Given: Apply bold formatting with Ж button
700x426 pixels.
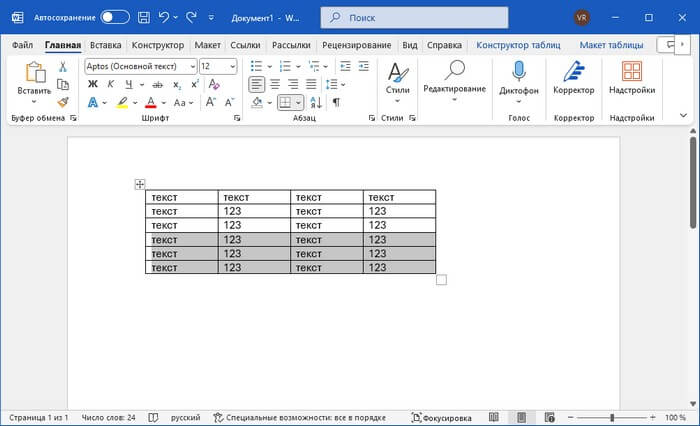Looking at the screenshot, I should click(93, 84).
